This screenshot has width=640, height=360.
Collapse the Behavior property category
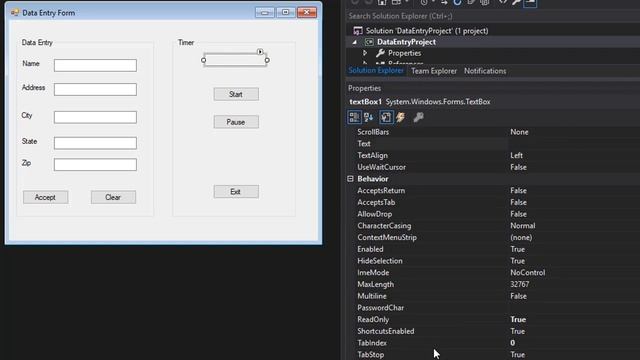(x=350, y=179)
